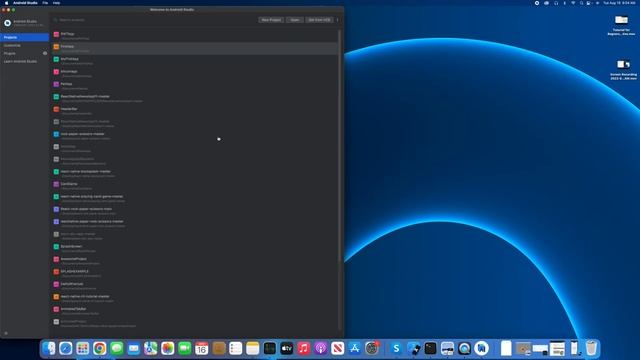The image size is (640, 360).
Task: Launch Safari from the Dock
Action: (66, 349)
